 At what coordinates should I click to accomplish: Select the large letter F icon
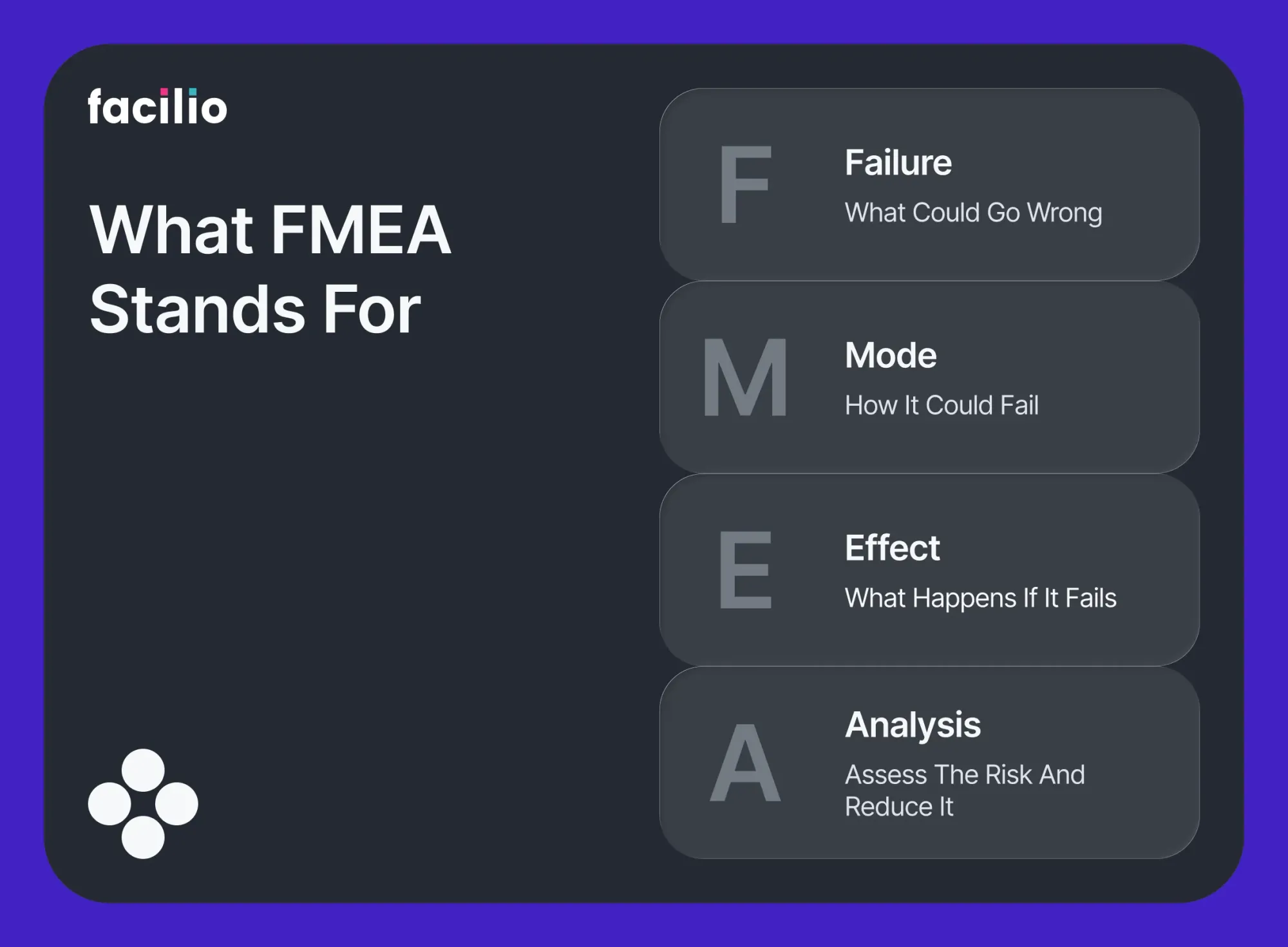pyautogui.click(x=745, y=185)
